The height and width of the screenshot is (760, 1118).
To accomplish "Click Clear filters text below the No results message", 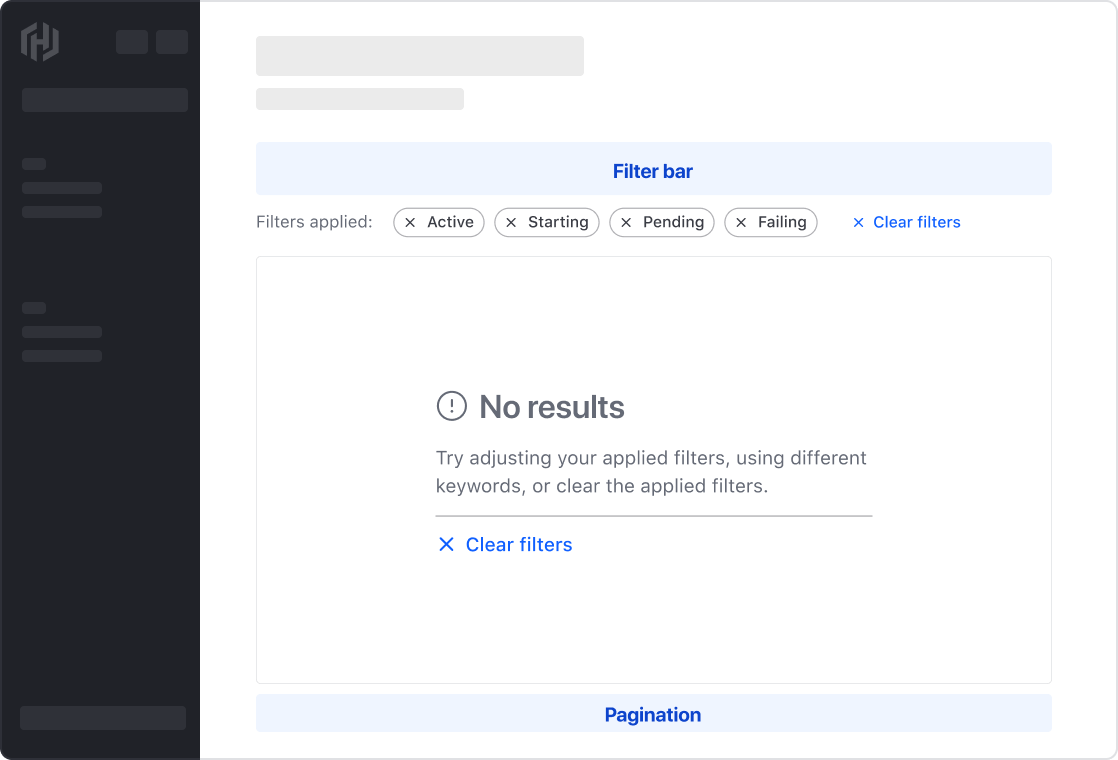I will click(519, 544).
